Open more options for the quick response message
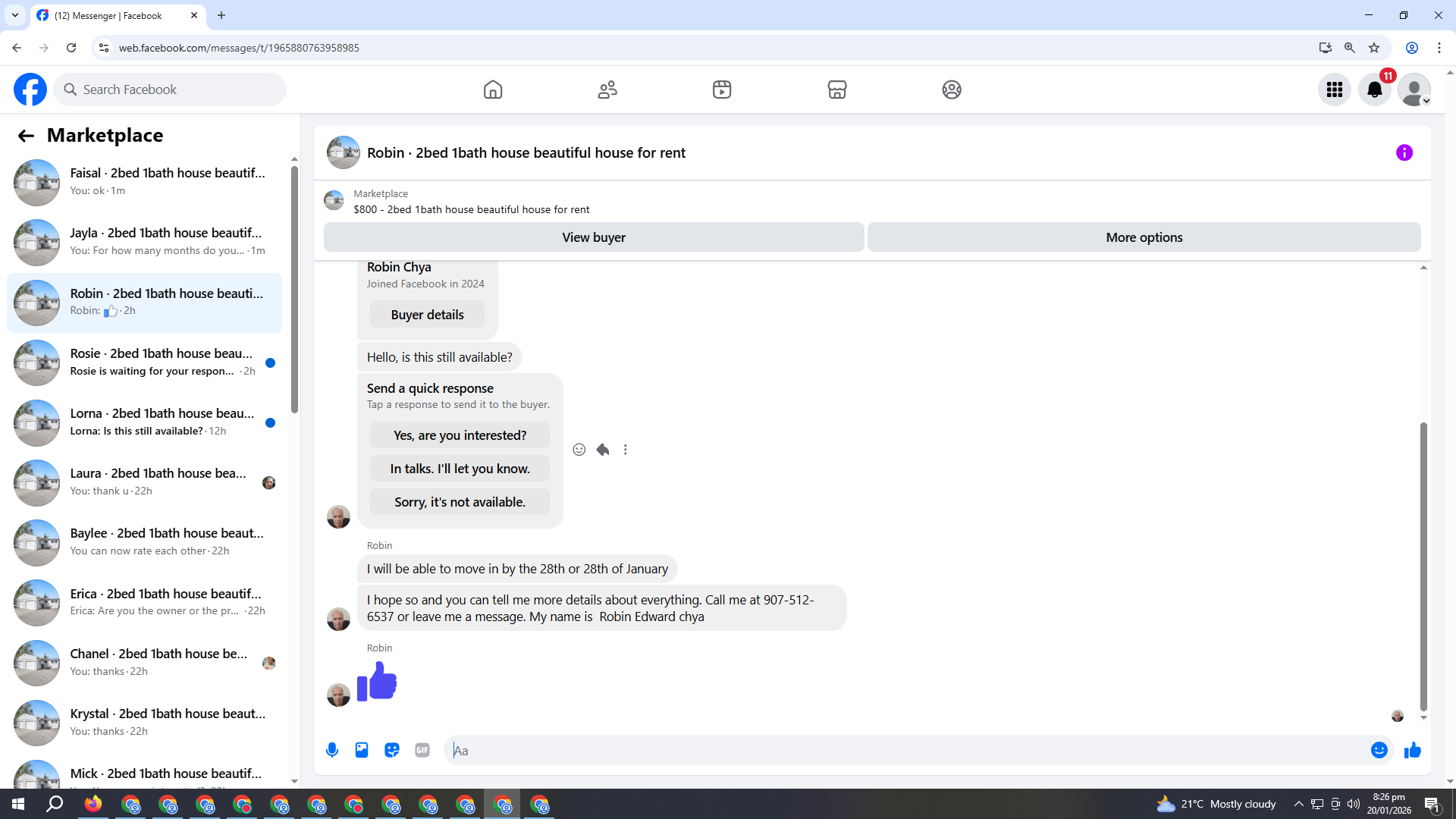The height and width of the screenshot is (819, 1456). coord(626,450)
